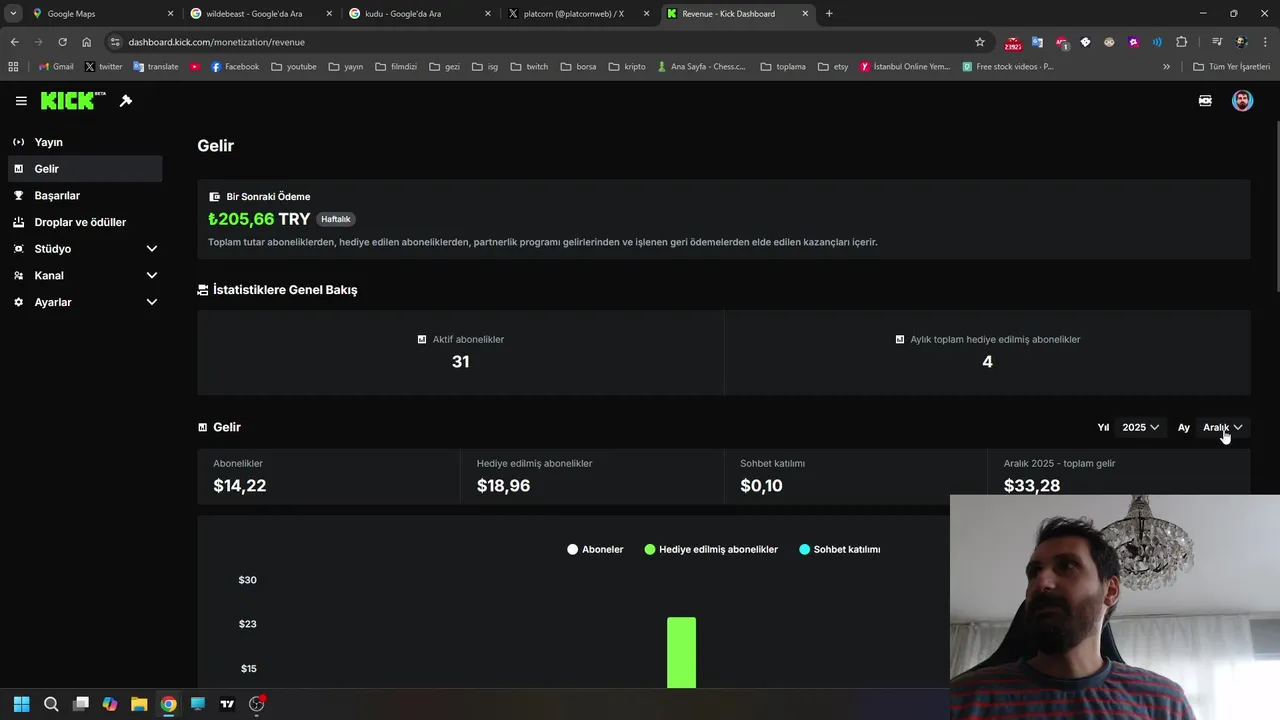Open the red Gmail counter extension
Screen dimensions: 1280x720
tap(1013, 43)
